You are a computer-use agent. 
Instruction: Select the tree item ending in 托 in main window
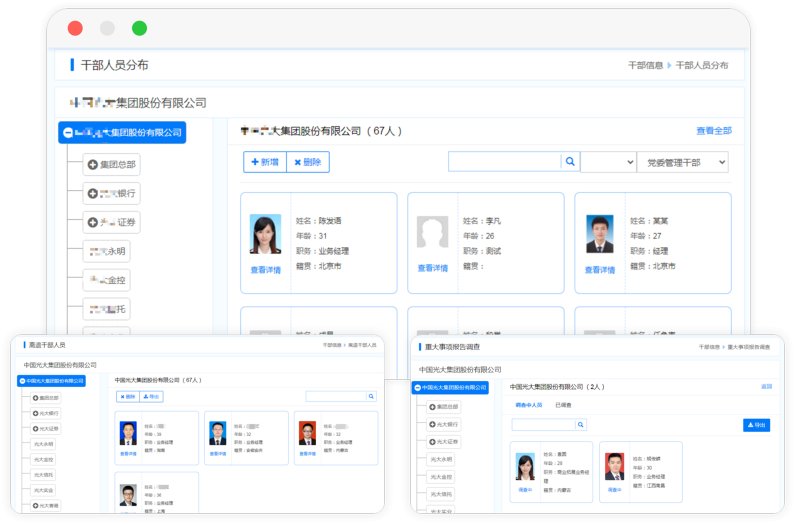tap(107, 309)
